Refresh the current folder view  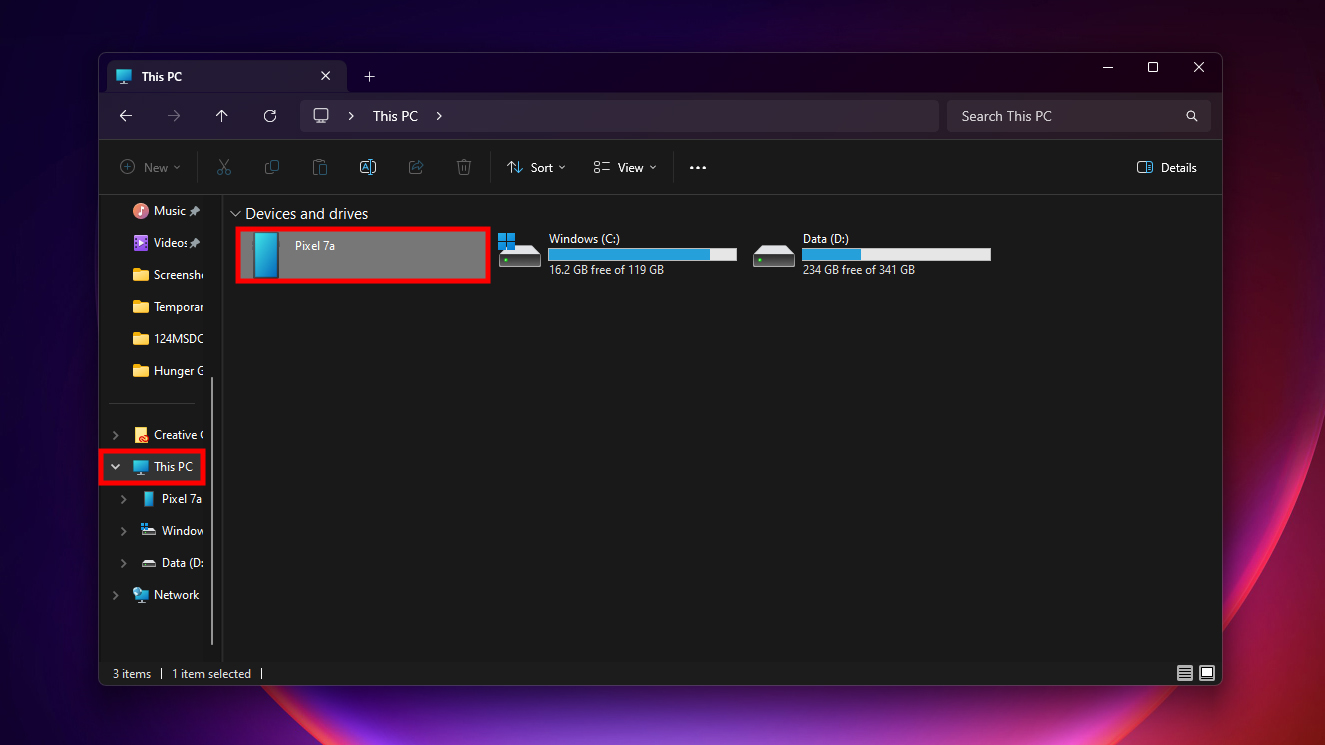tap(270, 116)
